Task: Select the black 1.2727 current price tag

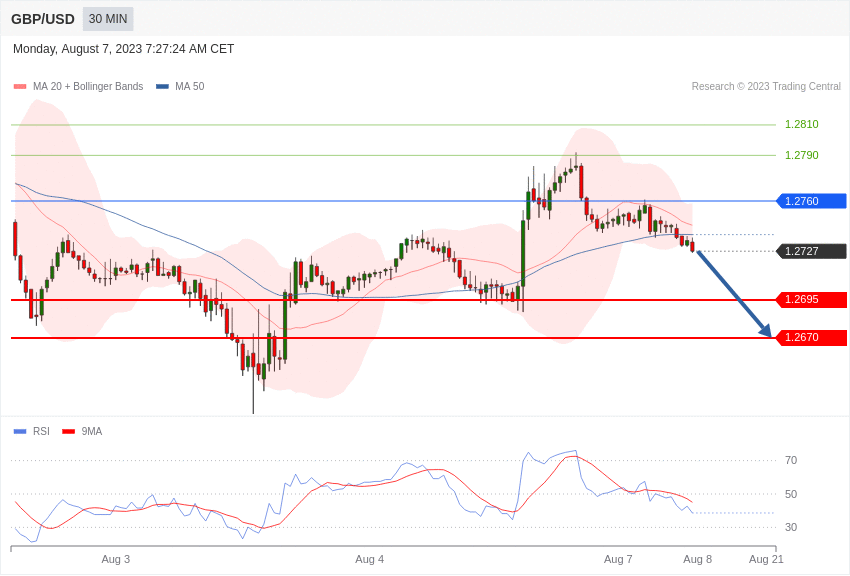Action: (811, 251)
